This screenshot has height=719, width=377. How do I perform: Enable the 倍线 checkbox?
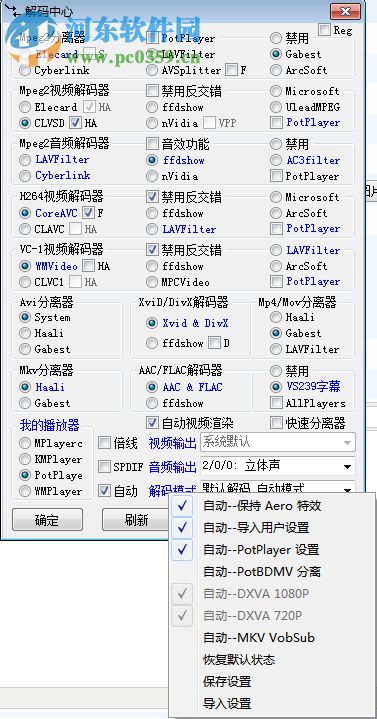coord(105,443)
